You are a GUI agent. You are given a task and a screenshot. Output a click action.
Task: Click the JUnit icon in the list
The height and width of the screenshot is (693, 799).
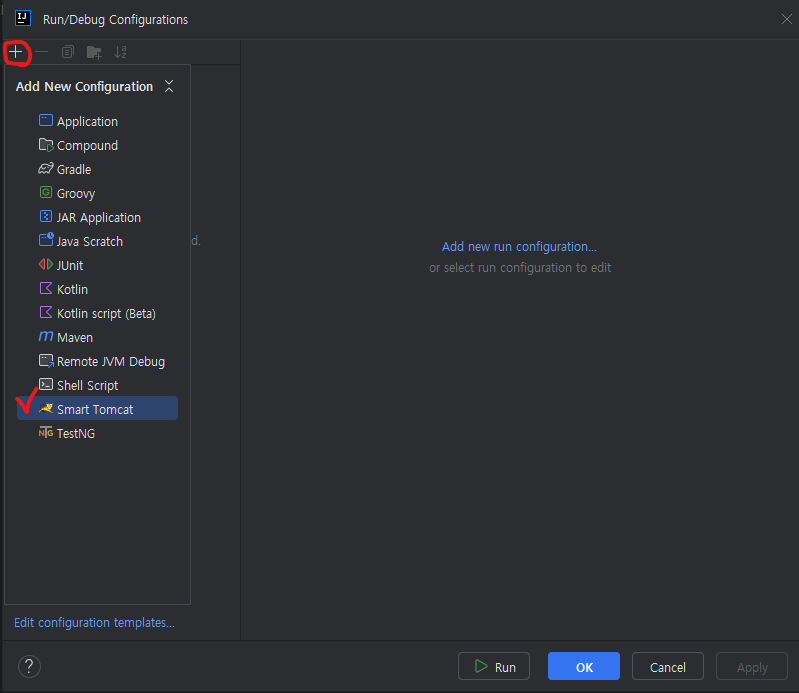(46, 264)
